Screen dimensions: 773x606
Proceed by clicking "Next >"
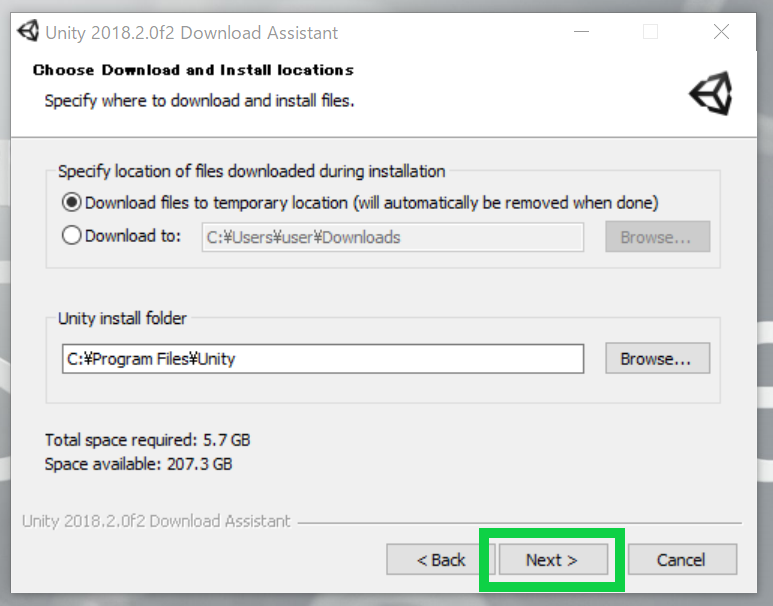point(552,560)
